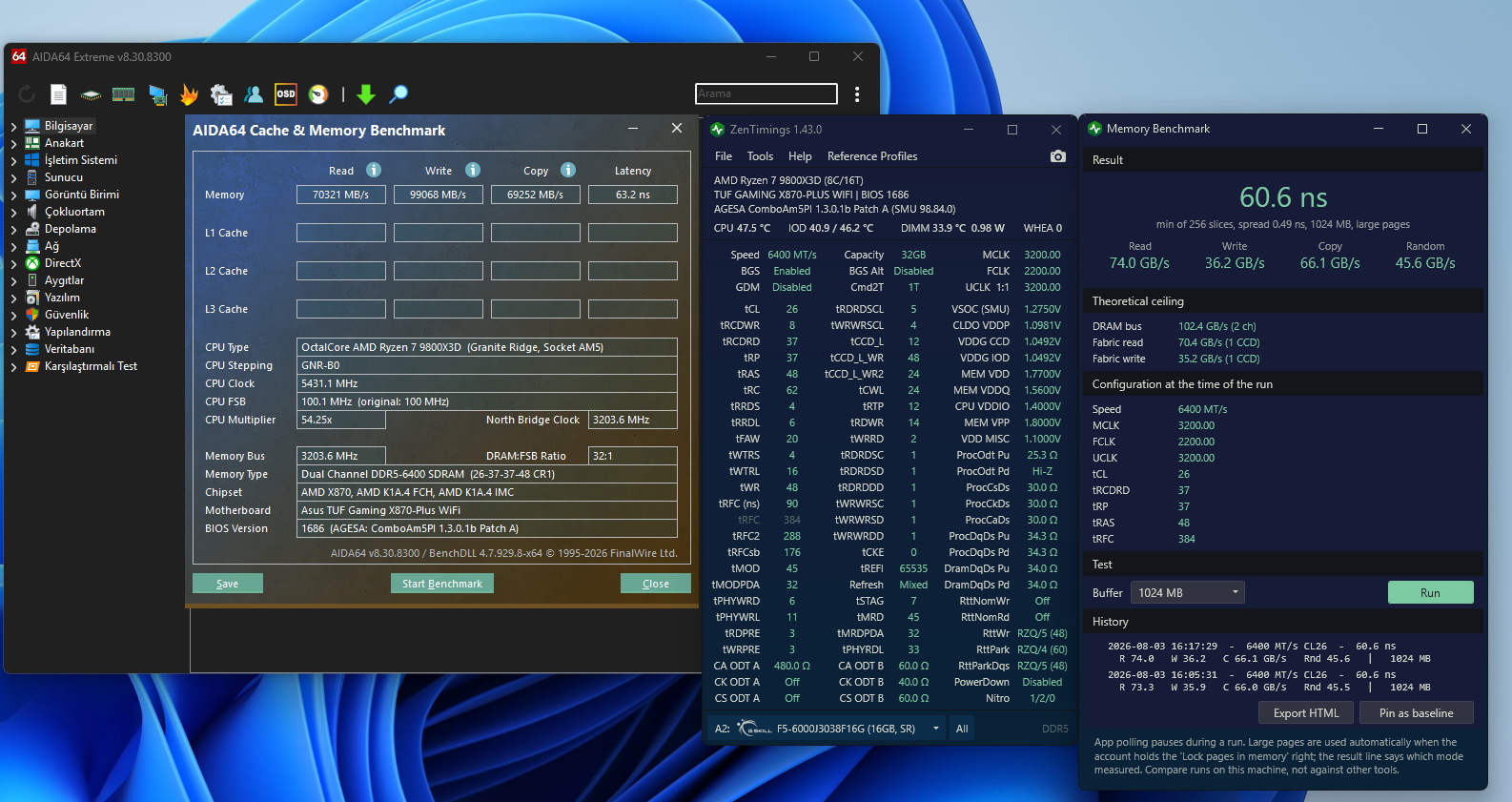The height and width of the screenshot is (802, 1512).
Task: Click the Memory Copy 69252 MB/s field
Action: pyautogui.click(x=536, y=195)
